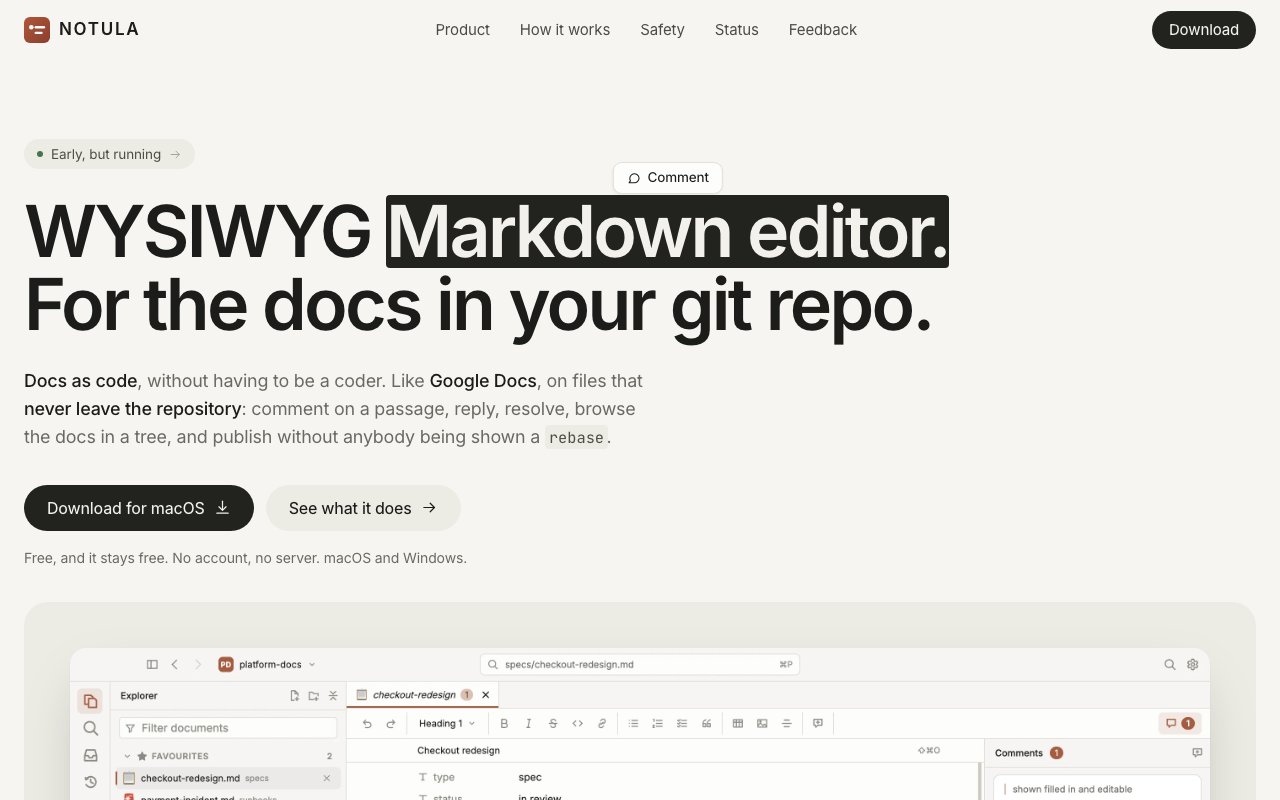Open the platform-docs repository dropdown

[x=267, y=664]
